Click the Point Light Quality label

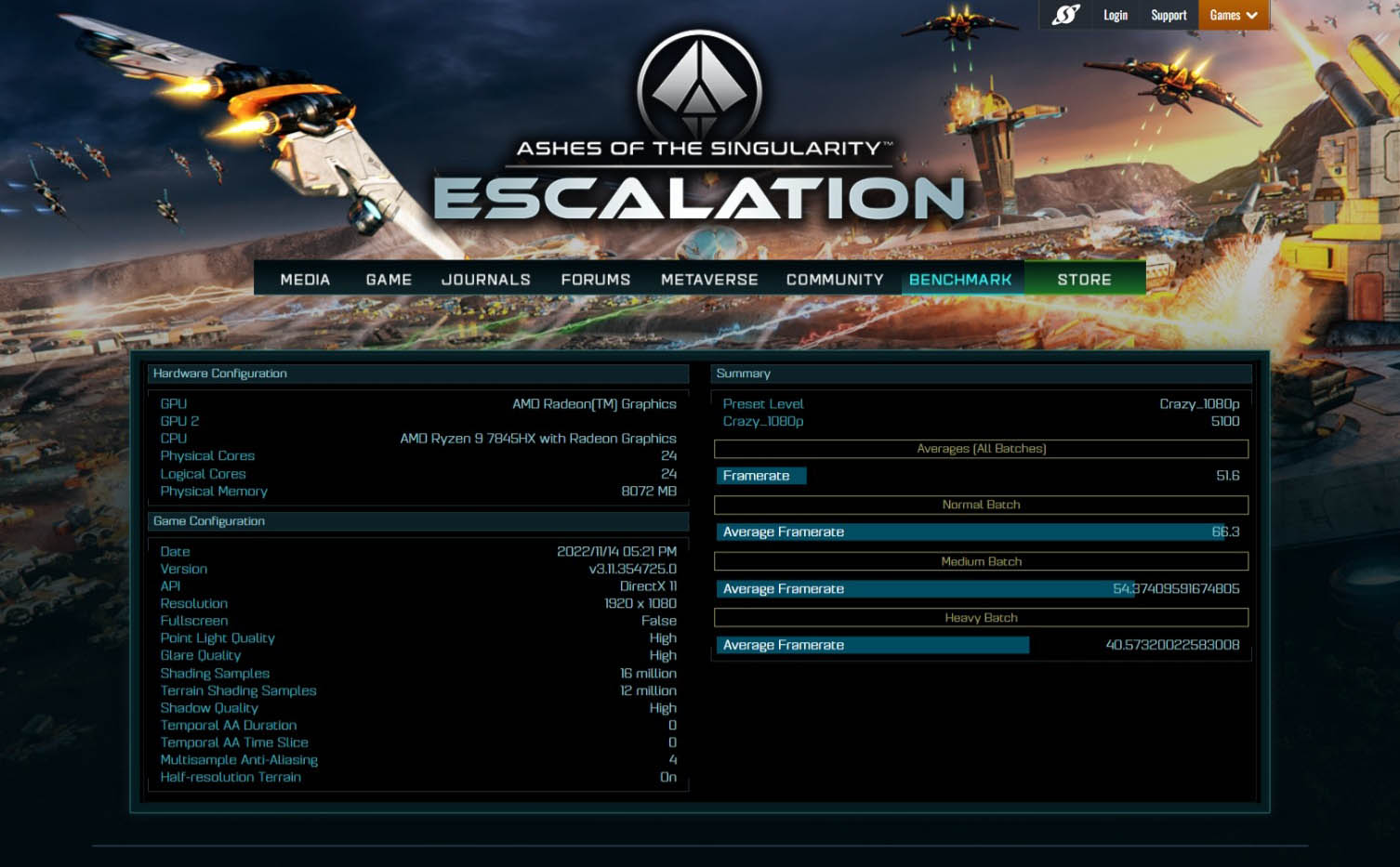[x=218, y=637]
